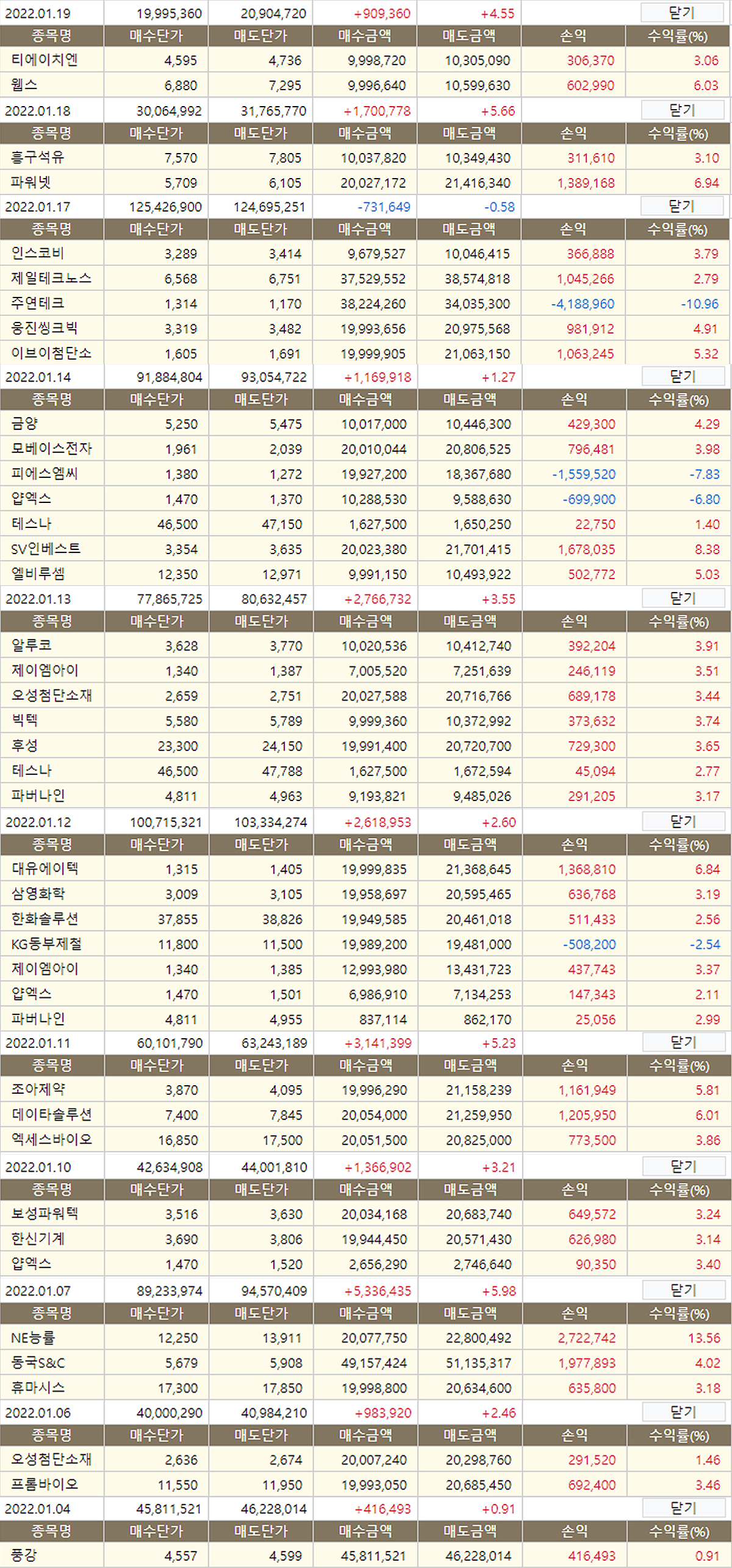Select the +5,336,435 daily profit total
The width and height of the screenshot is (732, 1568).
pos(378,1291)
